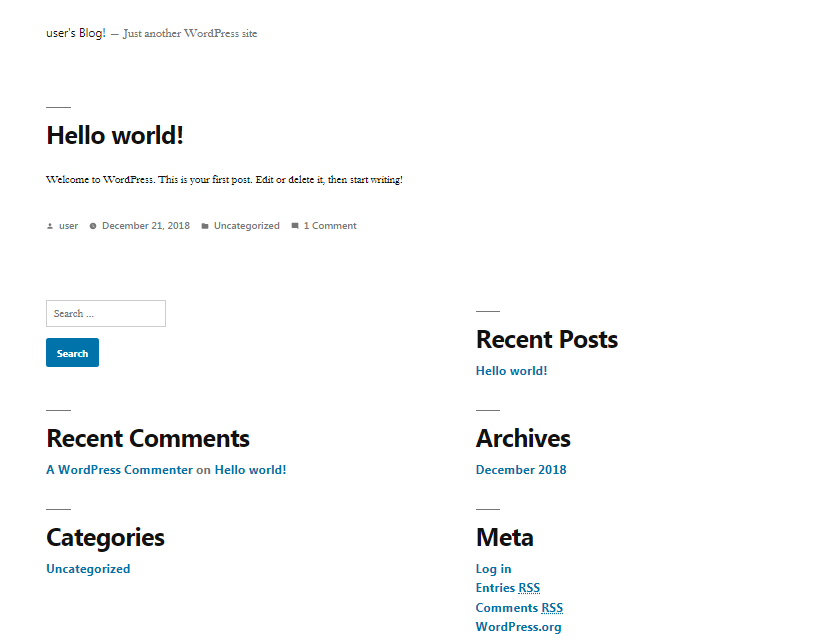Open Hello world! link in Recent Comments

click(x=250, y=470)
